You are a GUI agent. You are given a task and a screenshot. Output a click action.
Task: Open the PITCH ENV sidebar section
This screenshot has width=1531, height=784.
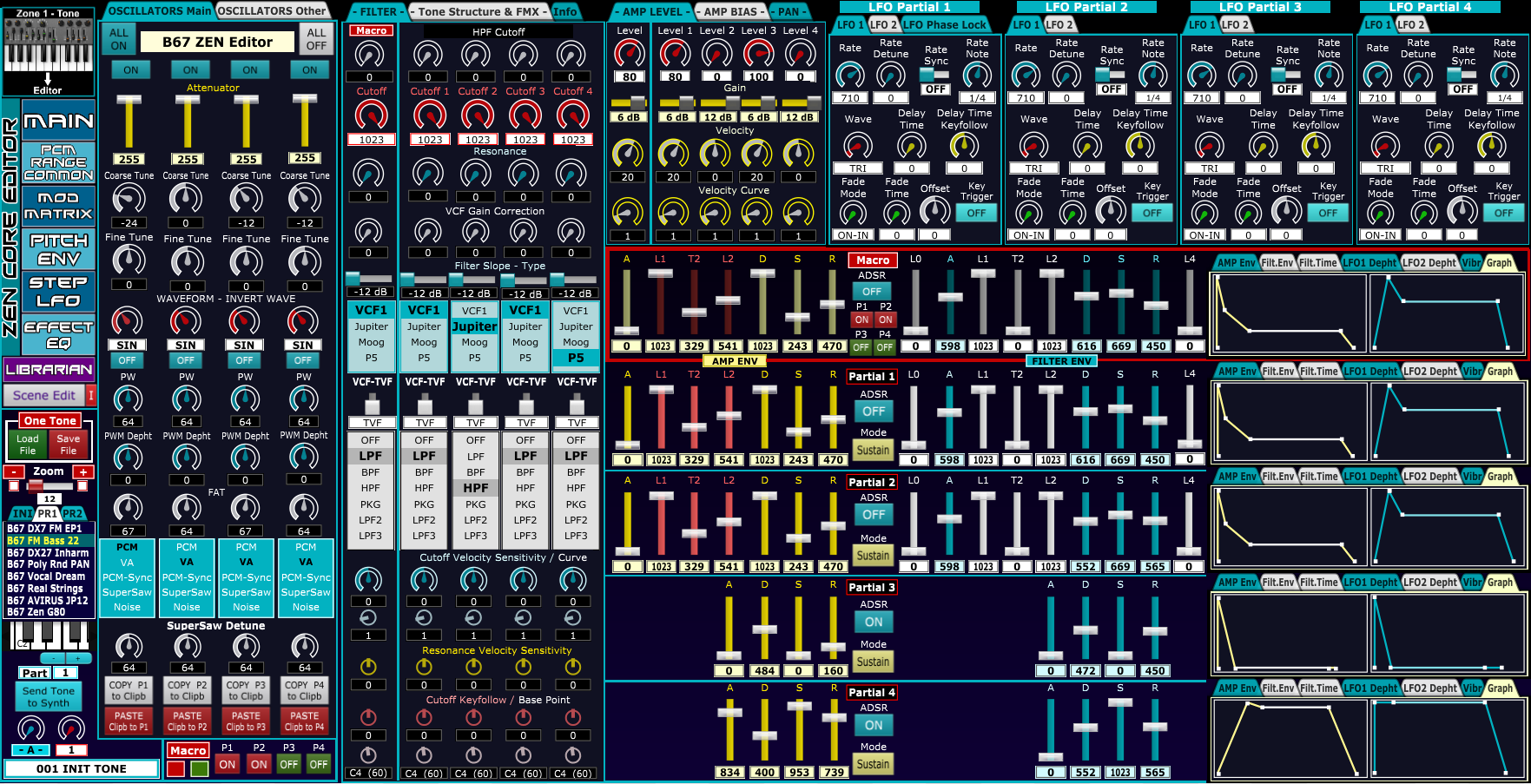tap(58, 250)
